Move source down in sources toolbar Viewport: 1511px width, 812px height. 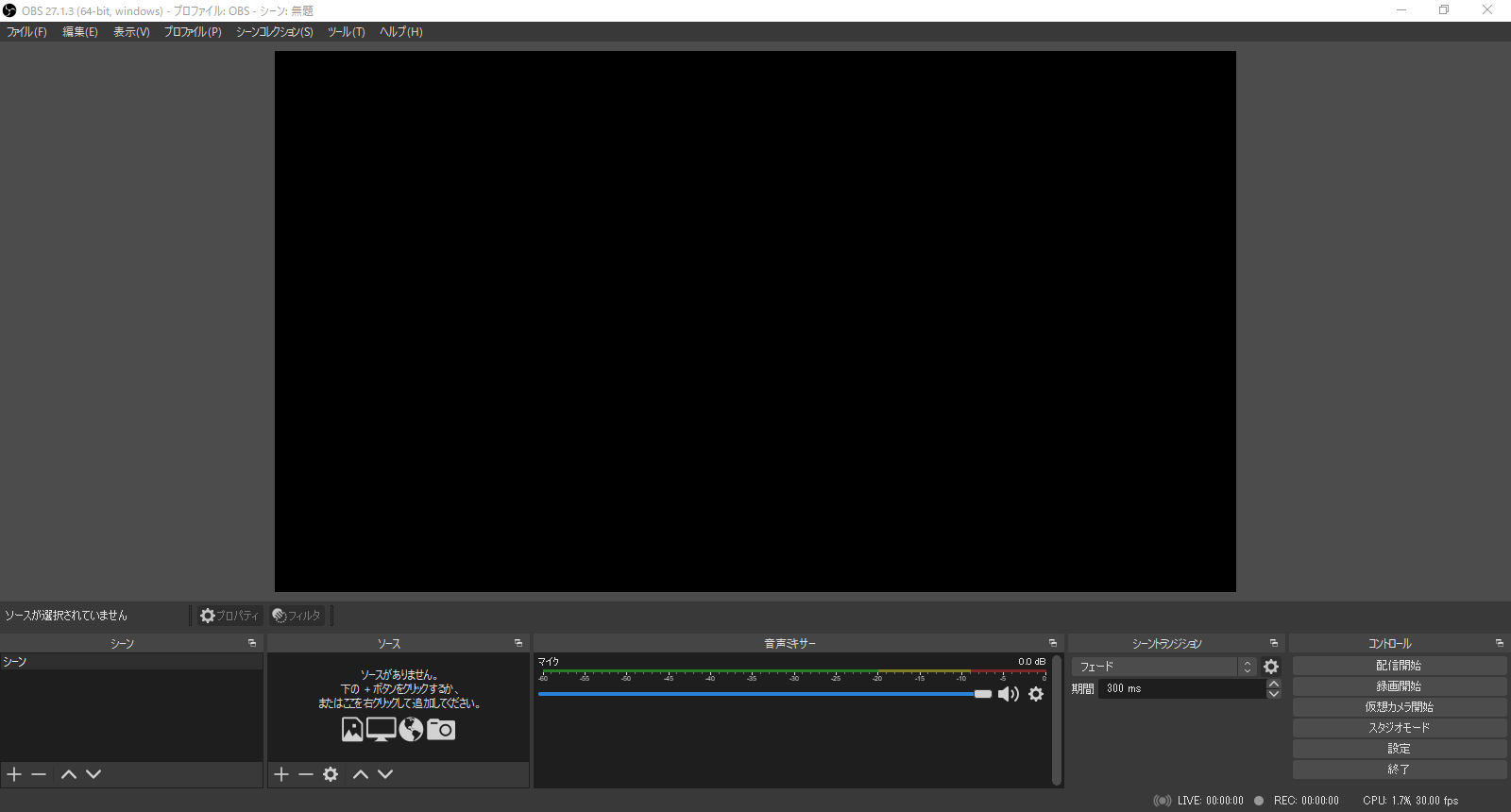(x=385, y=774)
